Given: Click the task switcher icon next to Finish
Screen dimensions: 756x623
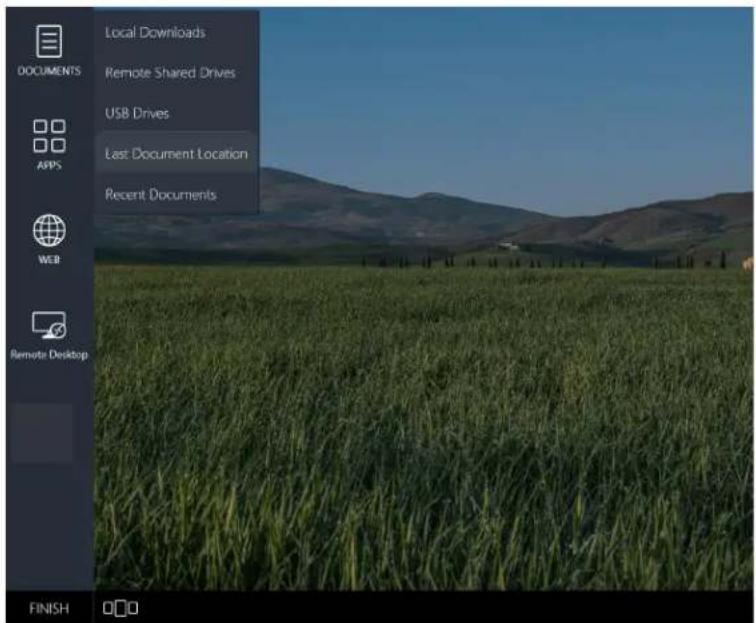Looking at the screenshot, I should tap(121, 608).
